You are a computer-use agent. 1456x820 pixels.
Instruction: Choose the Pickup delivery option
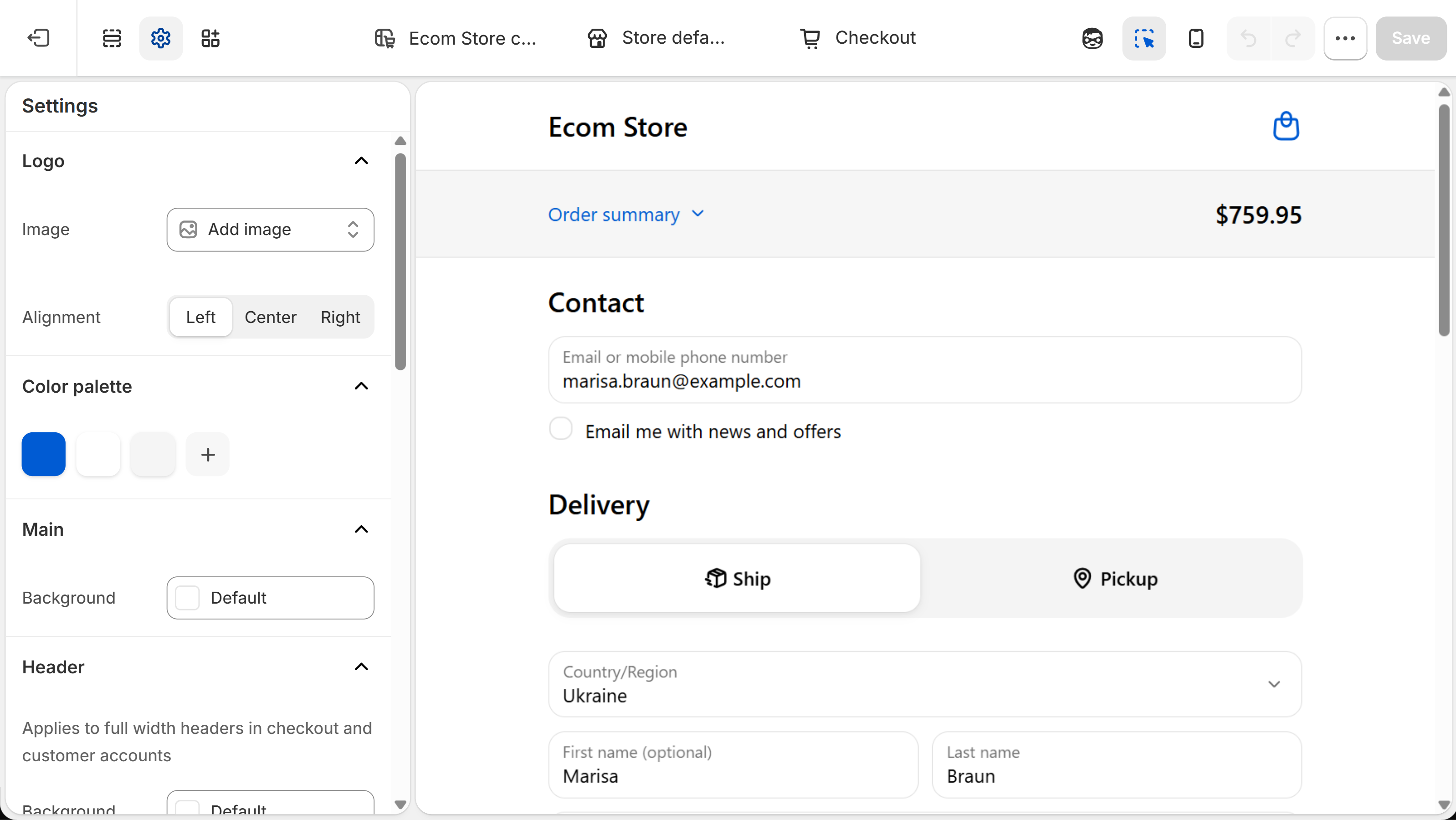point(1115,578)
